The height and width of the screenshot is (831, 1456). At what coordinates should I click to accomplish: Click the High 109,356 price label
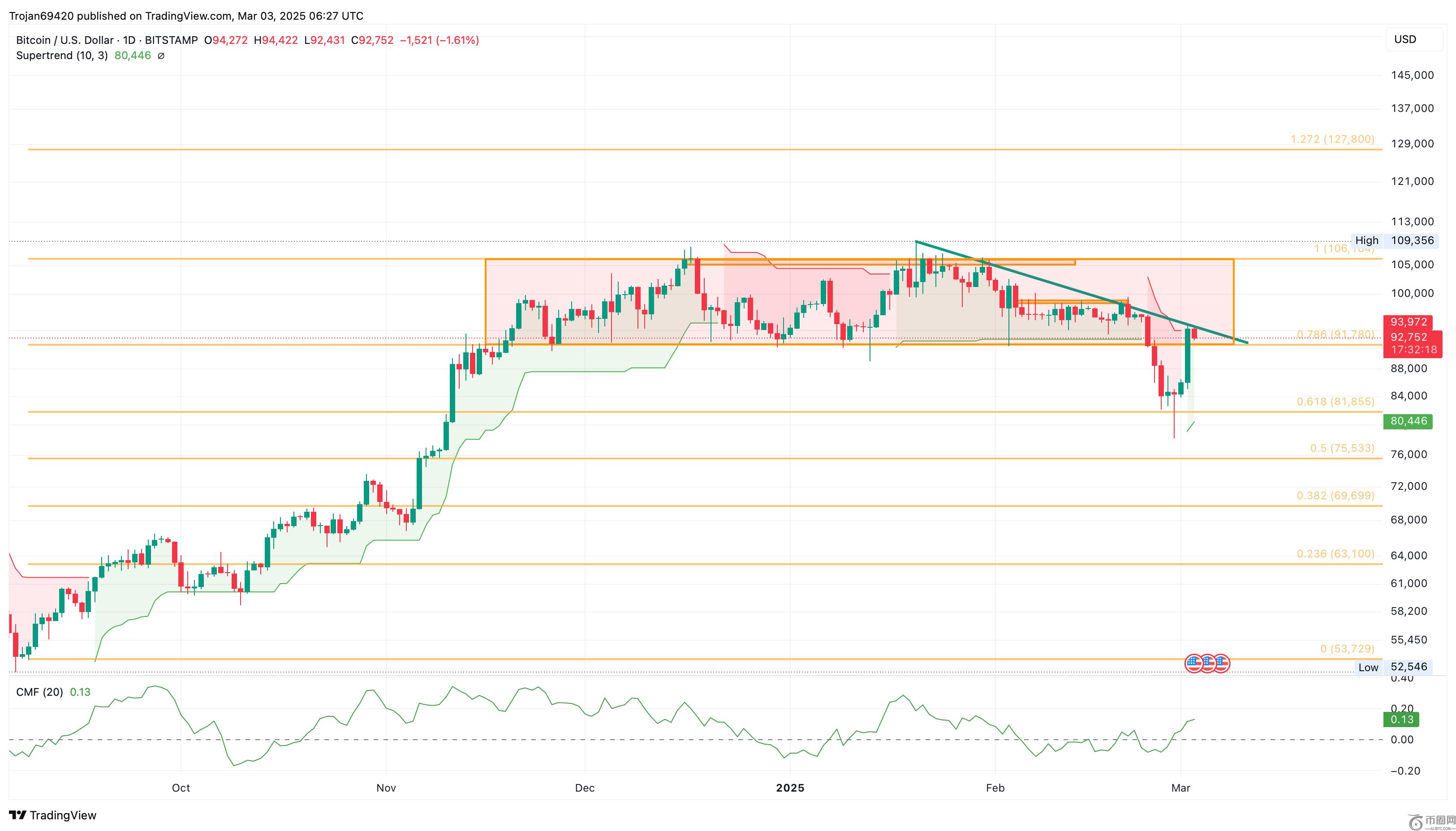tap(1395, 240)
